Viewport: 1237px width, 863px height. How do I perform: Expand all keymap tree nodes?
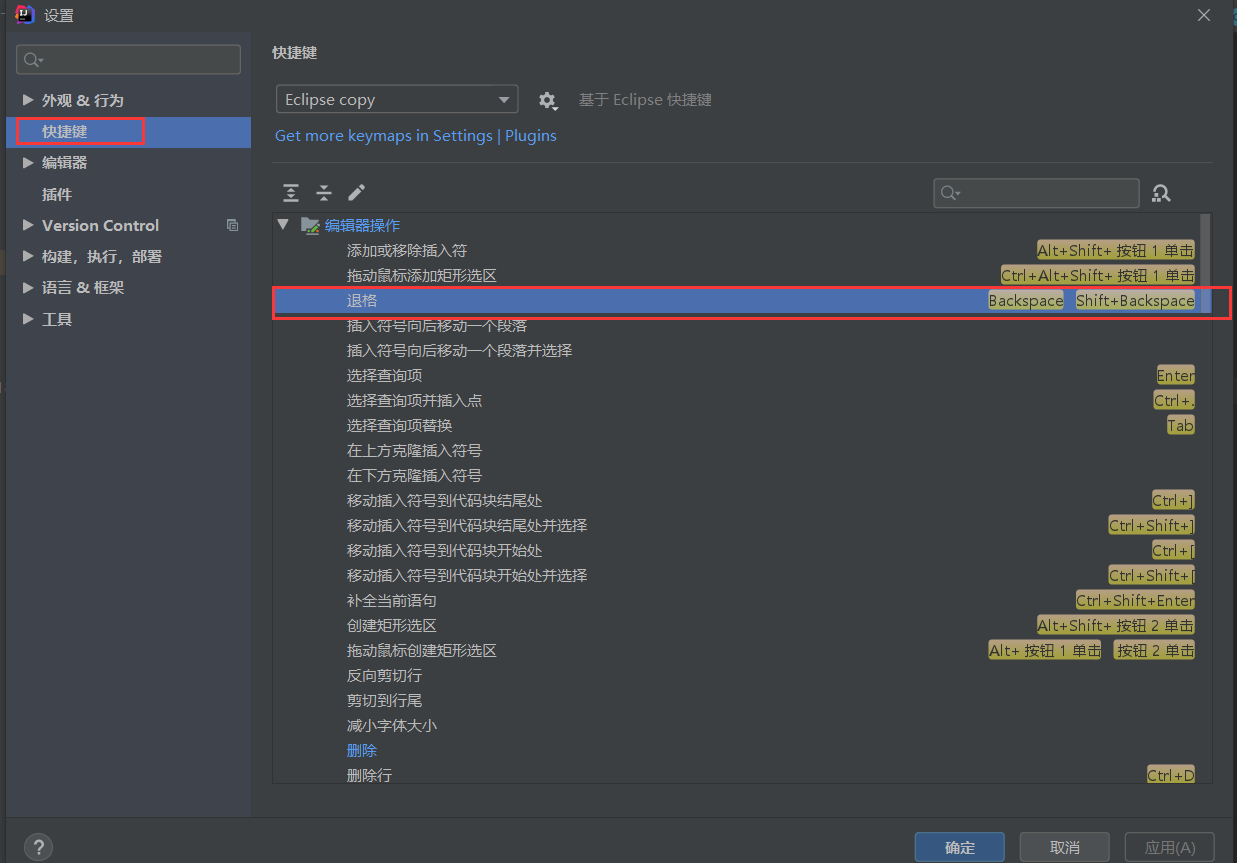pos(290,192)
